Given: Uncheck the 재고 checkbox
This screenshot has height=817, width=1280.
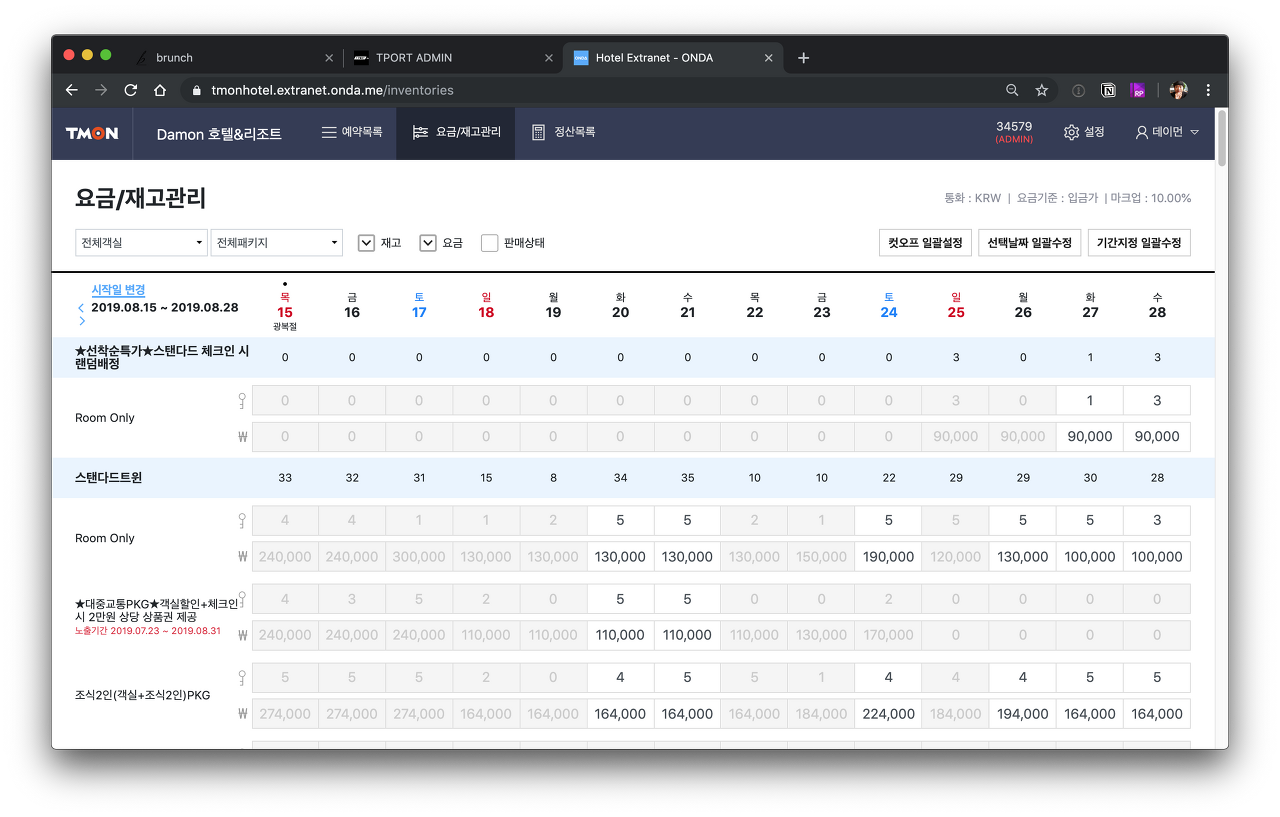Looking at the screenshot, I should pos(366,243).
